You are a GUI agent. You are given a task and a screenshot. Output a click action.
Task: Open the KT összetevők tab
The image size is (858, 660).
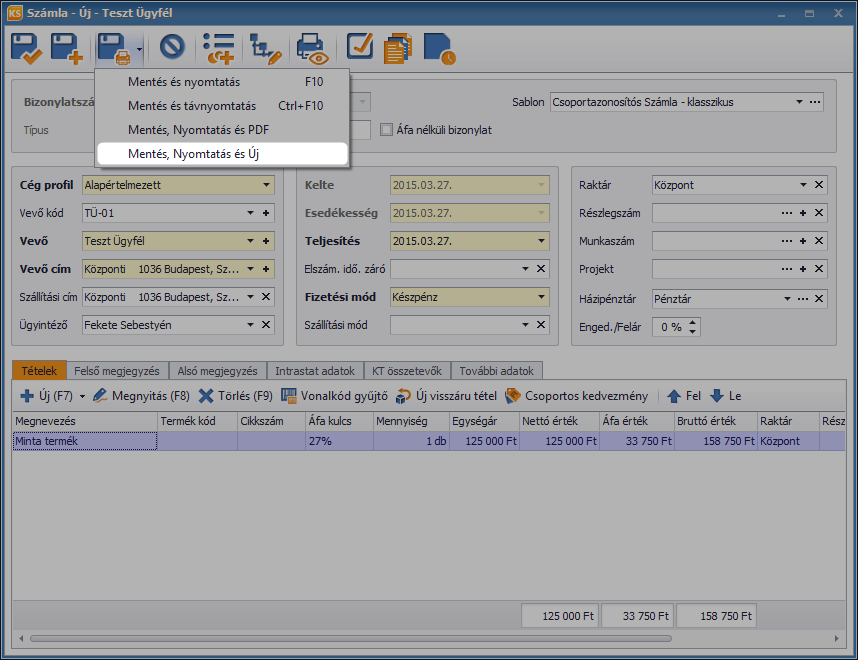tap(407, 371)
